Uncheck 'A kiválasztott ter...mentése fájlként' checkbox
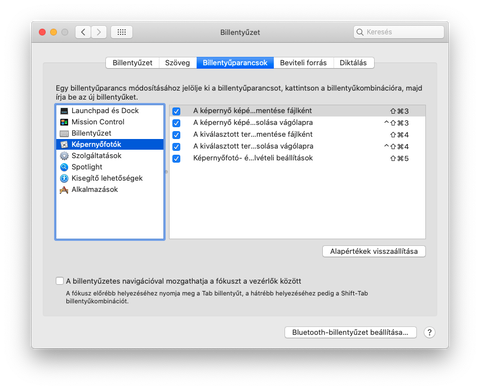The width and height of the screenshot is (480, 390). coord(176,135)
